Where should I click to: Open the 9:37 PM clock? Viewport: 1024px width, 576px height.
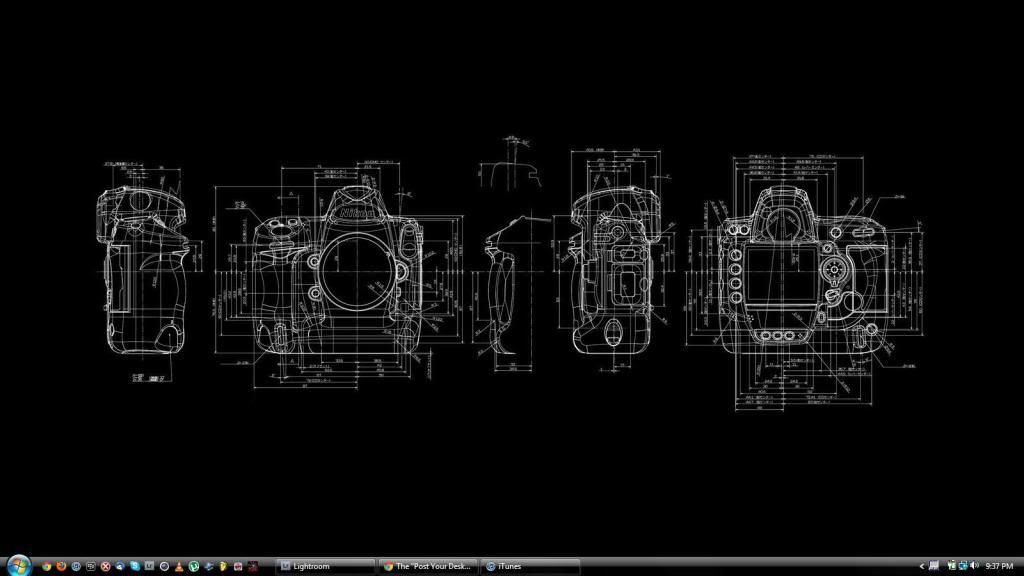pos(999,566)
